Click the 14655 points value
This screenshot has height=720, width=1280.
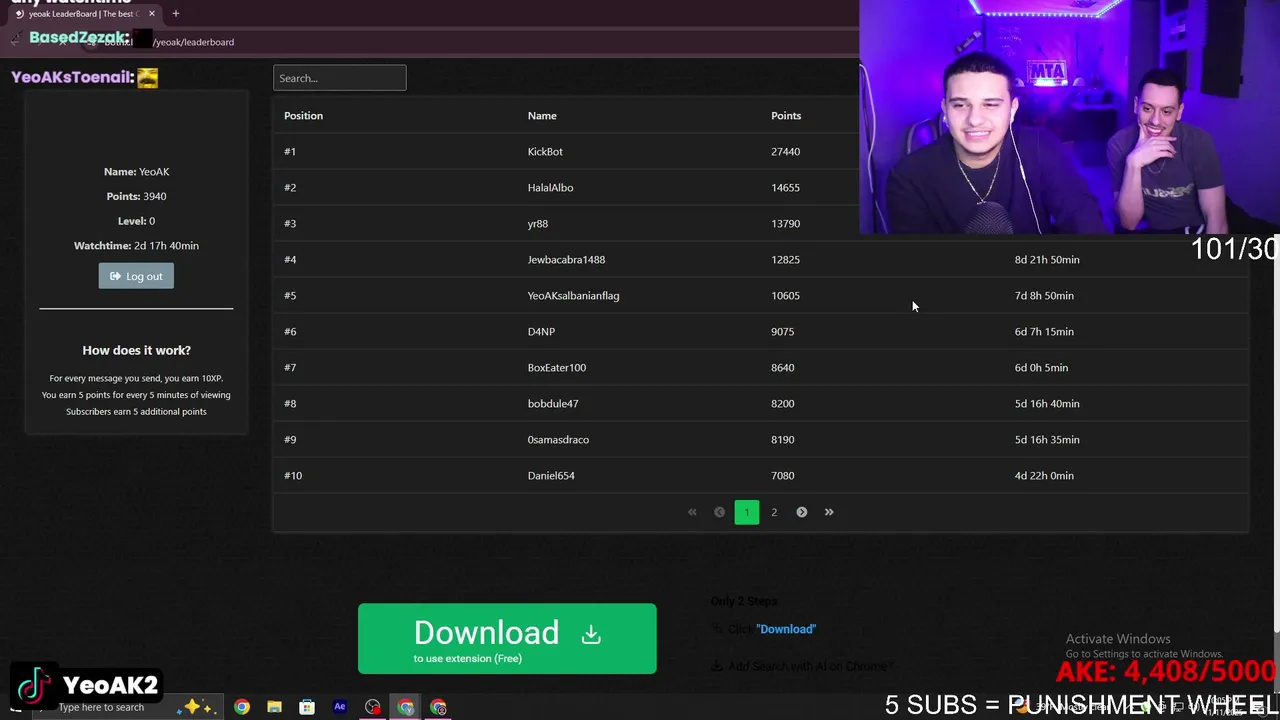click(785, 188)
